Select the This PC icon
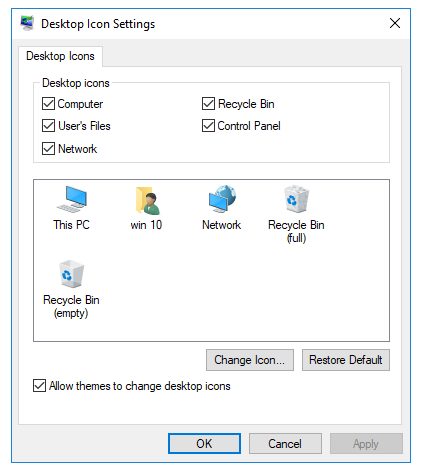This screenshot has width=447, height=476. click(x=71, y=208)
